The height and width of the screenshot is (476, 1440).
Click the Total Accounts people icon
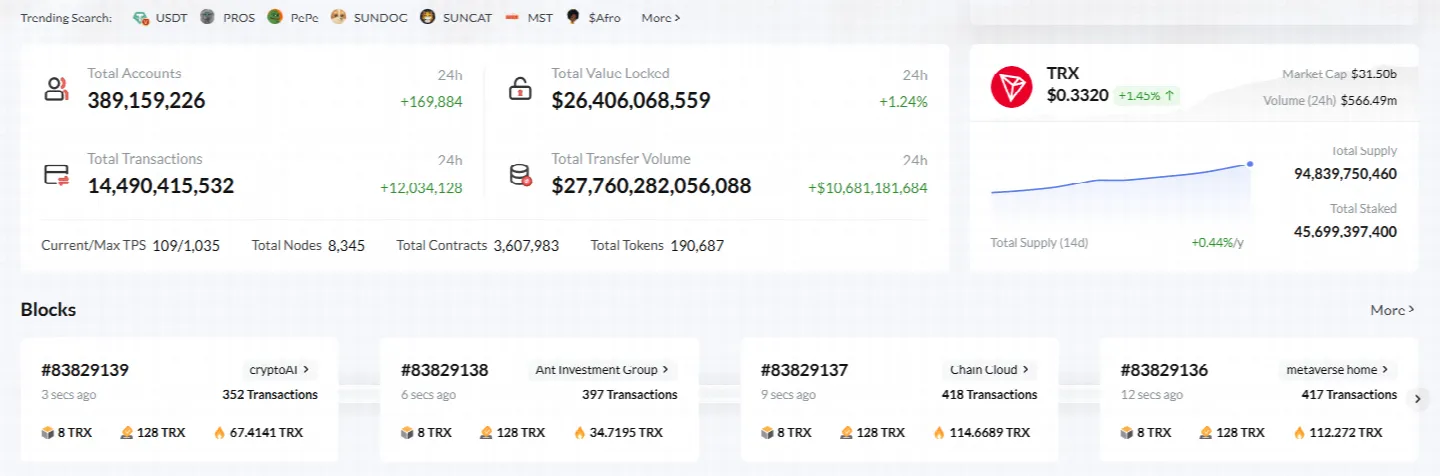pyautogui.click(x=56, y=88)
